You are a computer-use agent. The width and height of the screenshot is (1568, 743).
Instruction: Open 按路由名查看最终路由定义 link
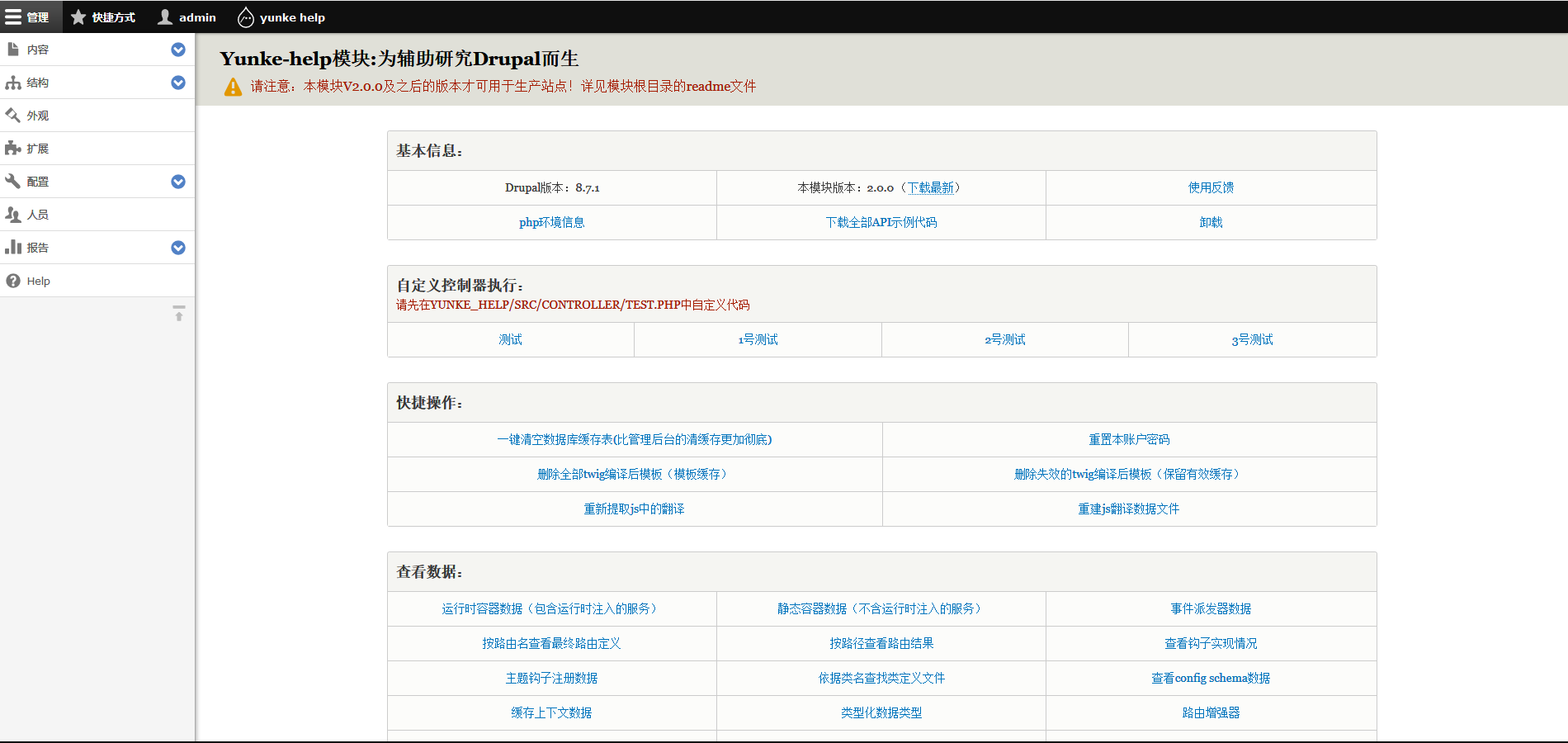tap(551, 643)
